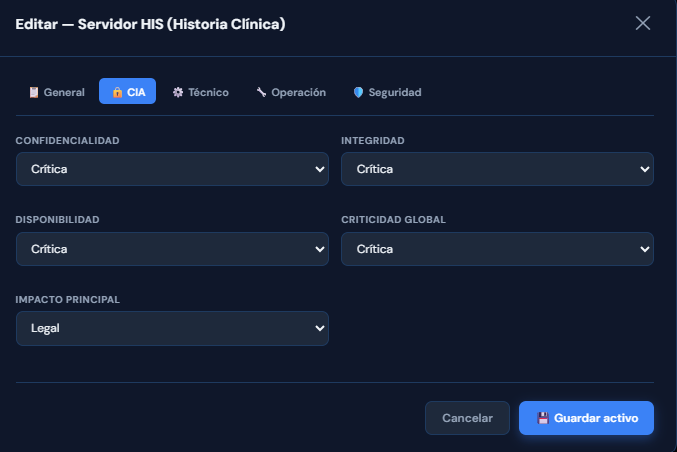The image size is (677, 452).
Task: Click the Disponibilidad field label
Action: 57,220
